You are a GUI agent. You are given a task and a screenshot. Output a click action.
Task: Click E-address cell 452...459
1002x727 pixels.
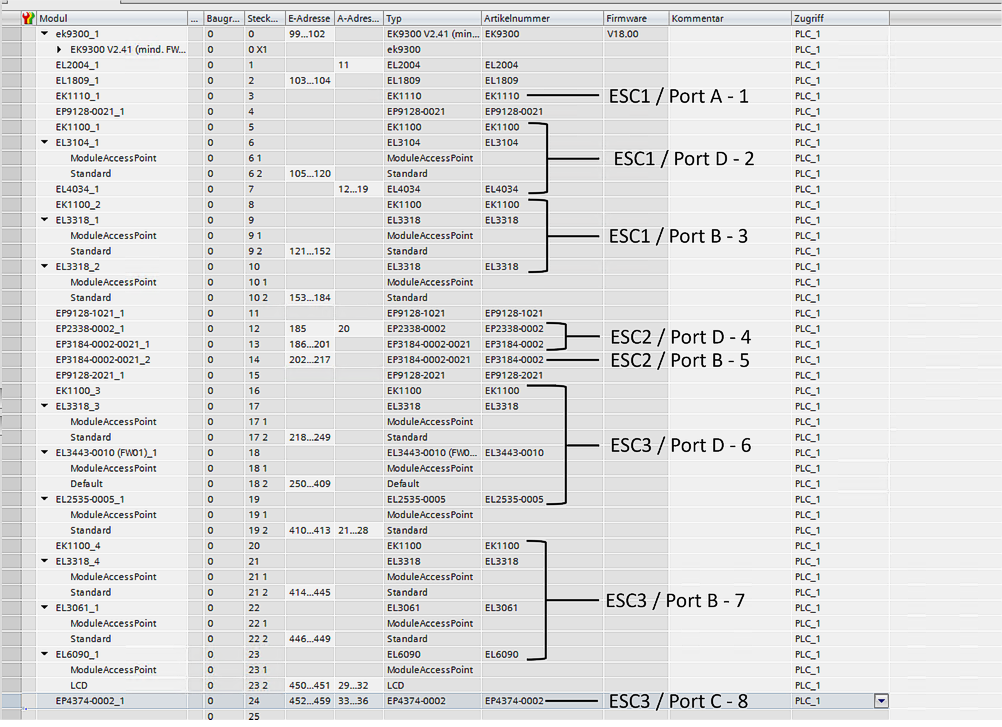(x=310, y=701)
